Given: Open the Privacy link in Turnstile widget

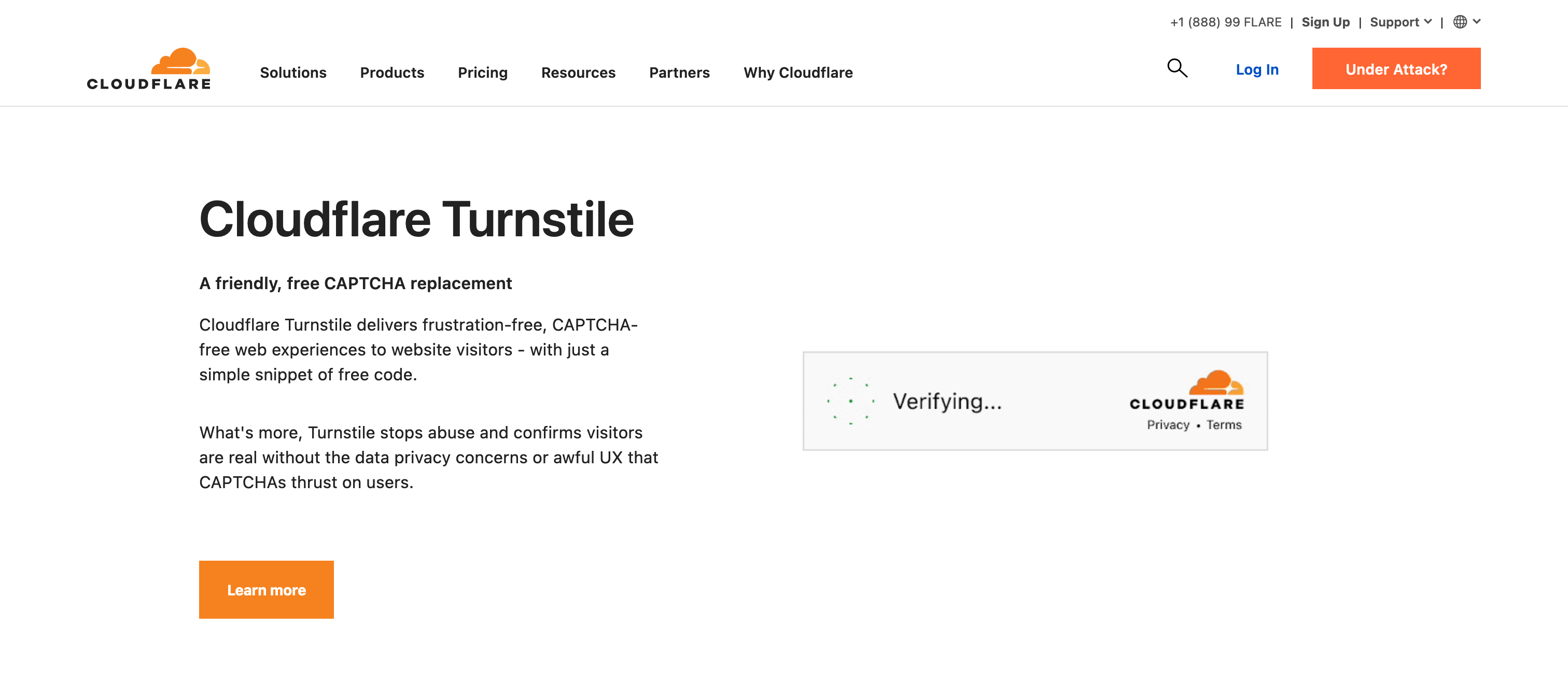Looking at the screenshot, I should tap(1168, 425).
